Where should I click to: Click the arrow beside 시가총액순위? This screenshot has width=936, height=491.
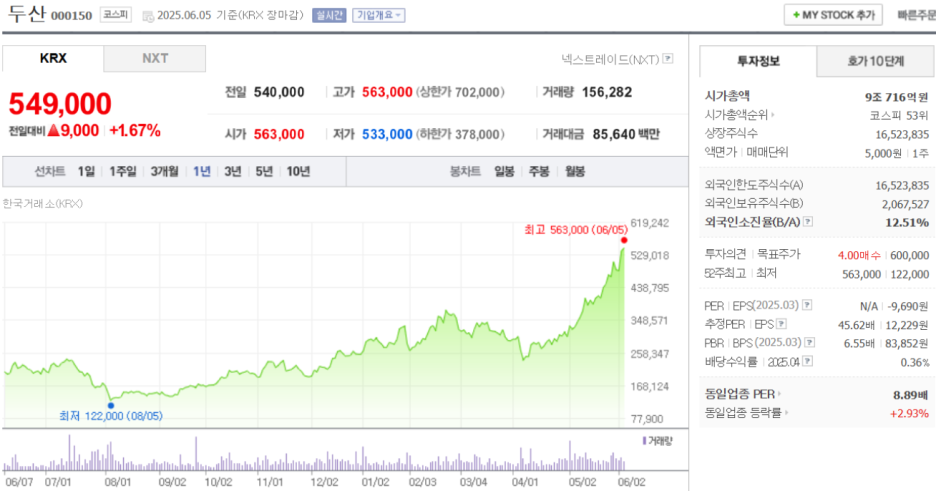point(773,115)
